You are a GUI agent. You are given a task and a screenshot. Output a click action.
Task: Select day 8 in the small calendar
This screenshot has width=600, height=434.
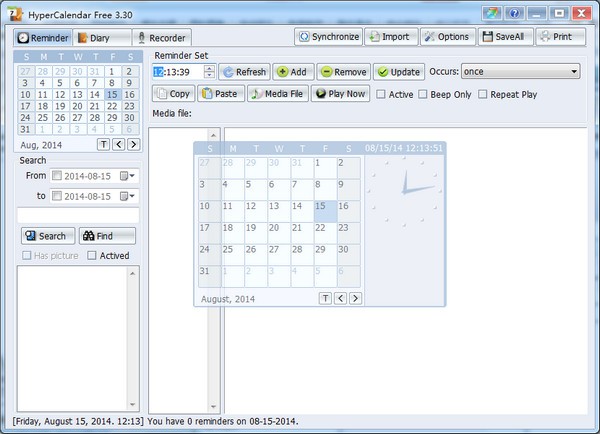click(x=112, y=83)
